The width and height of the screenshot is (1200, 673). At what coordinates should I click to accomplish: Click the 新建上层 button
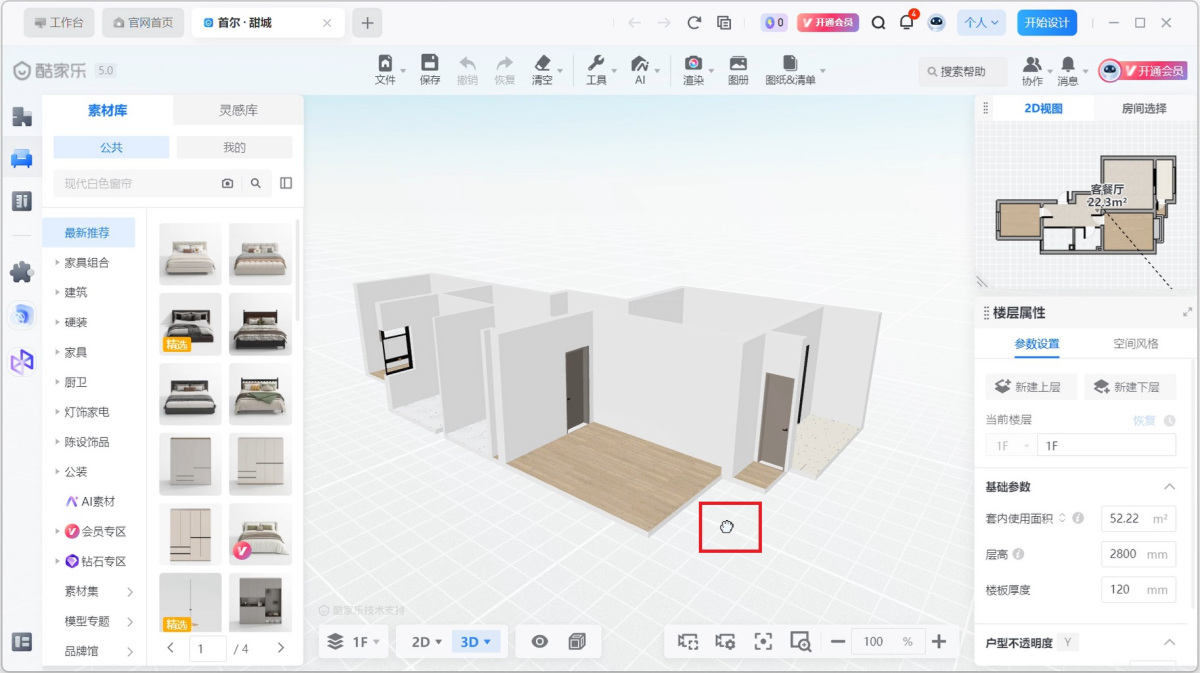pos(1025,387)
